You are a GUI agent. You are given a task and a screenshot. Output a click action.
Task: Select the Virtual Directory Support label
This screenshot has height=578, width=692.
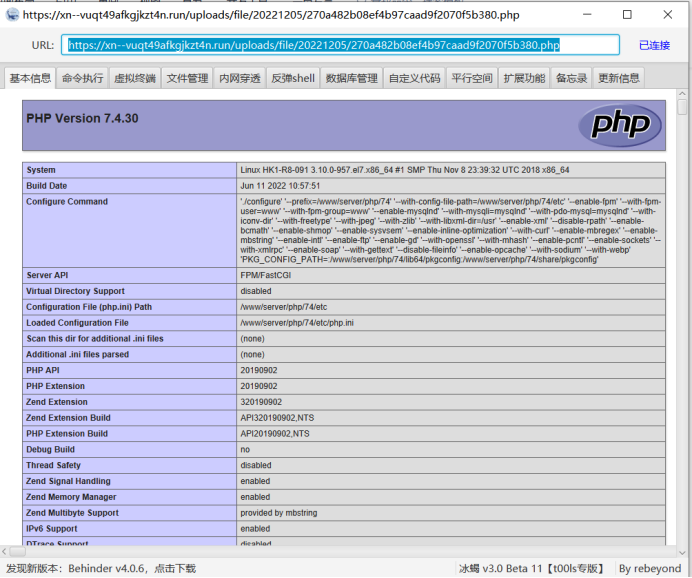click(x=75, y=291)
